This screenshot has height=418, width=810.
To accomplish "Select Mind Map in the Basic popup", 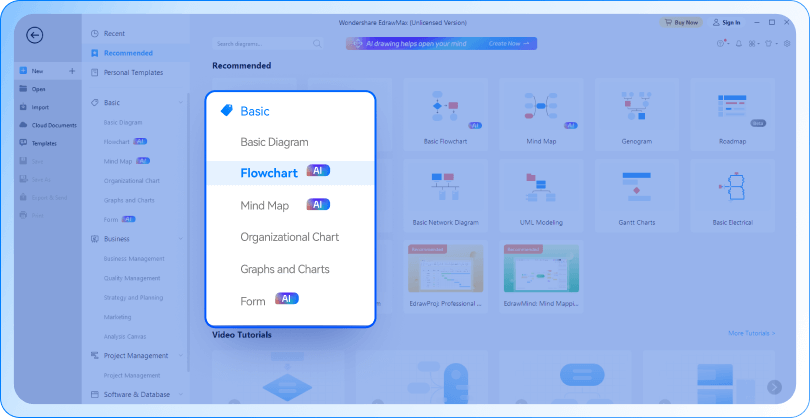I will 265,205.
